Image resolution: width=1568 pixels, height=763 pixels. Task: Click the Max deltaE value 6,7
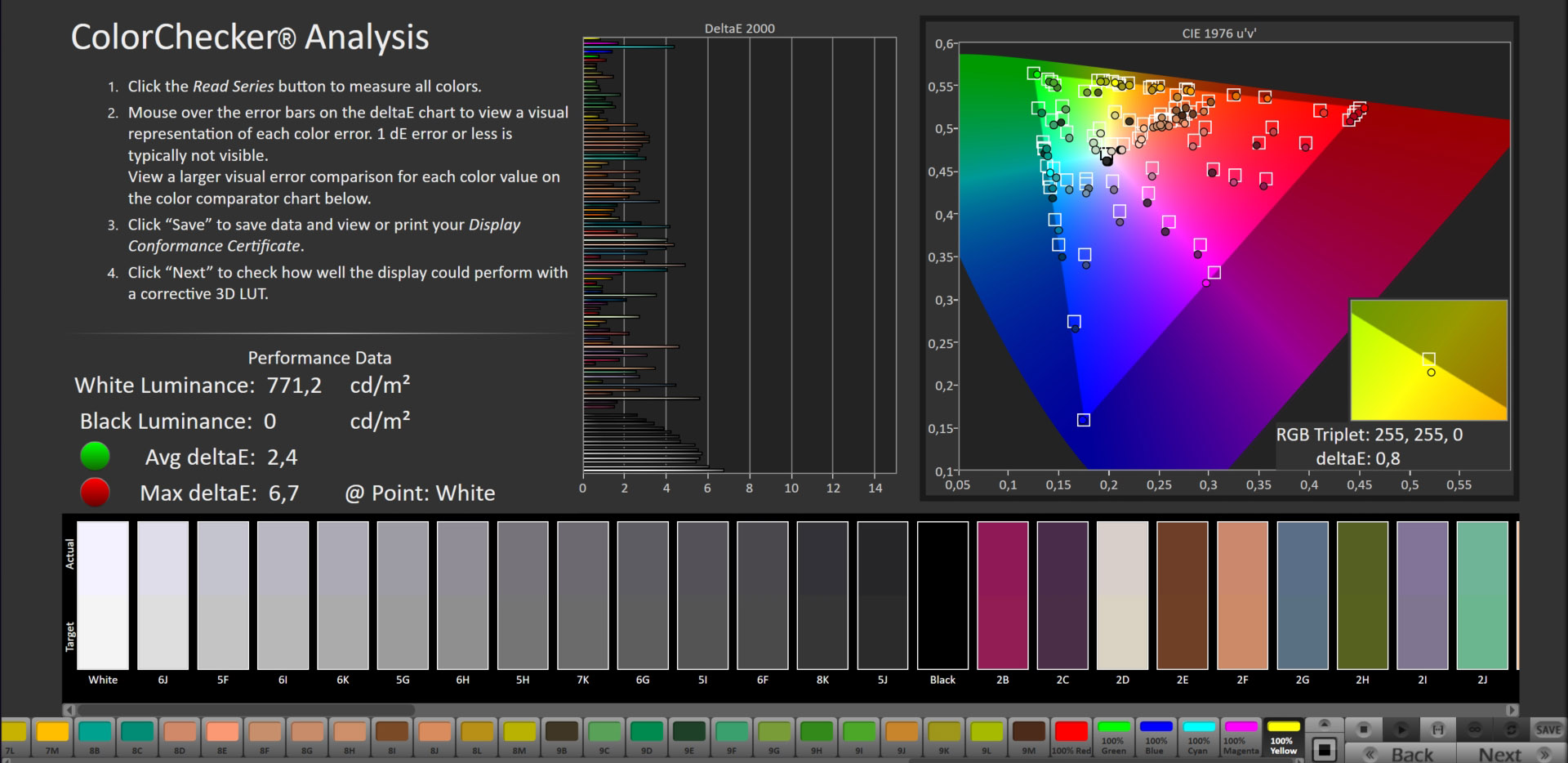[283, 493]
